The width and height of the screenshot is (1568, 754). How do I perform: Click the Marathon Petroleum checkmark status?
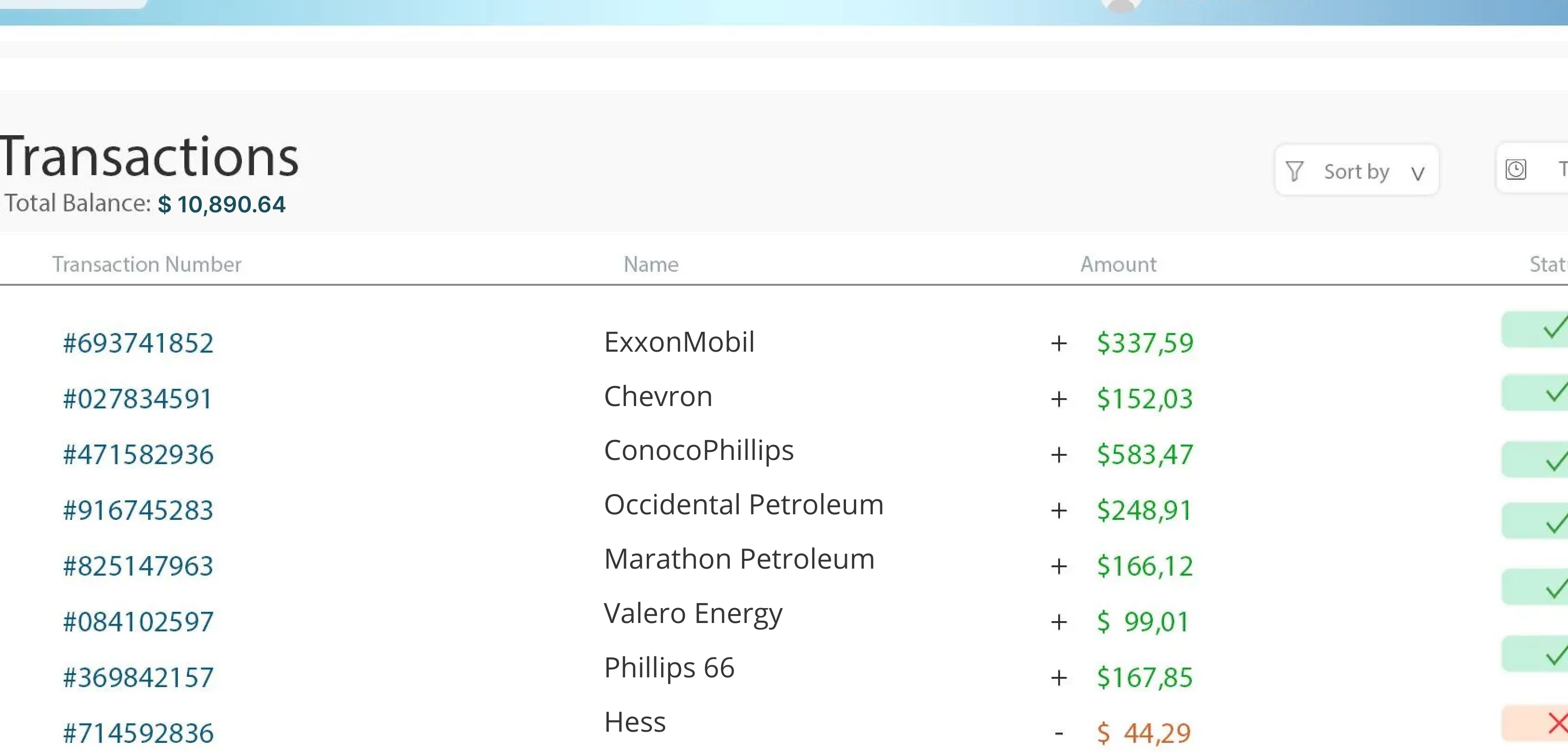pos(1555,587)
